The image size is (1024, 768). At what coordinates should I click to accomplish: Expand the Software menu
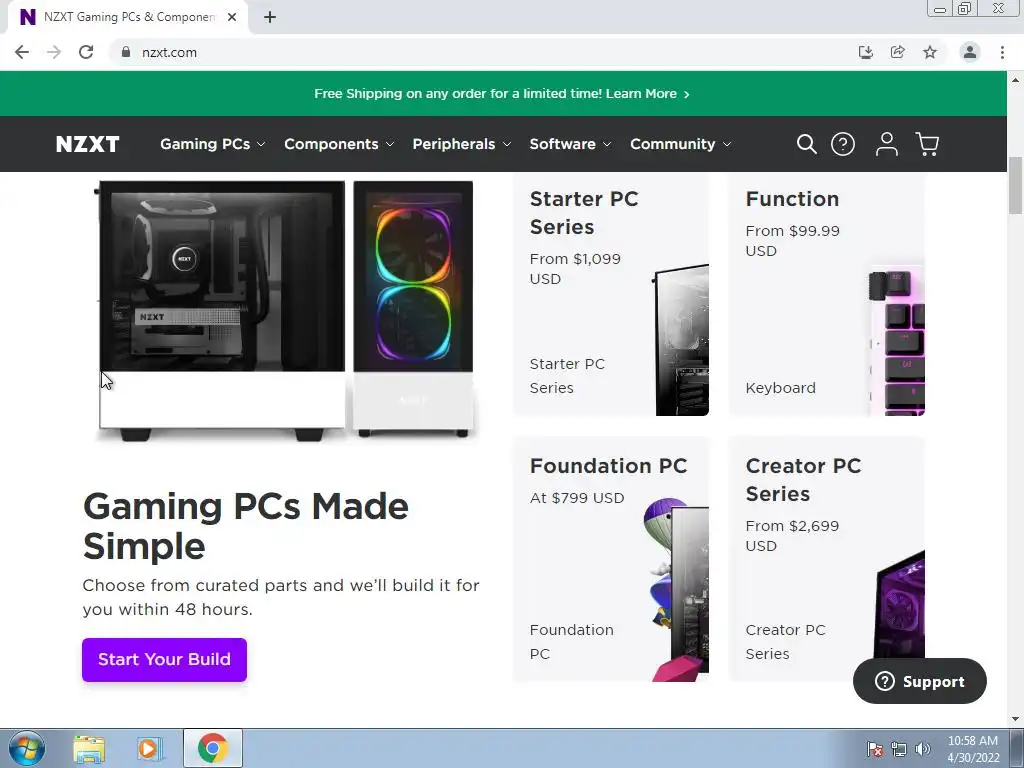pyautogui.click(x=570, y=144)
